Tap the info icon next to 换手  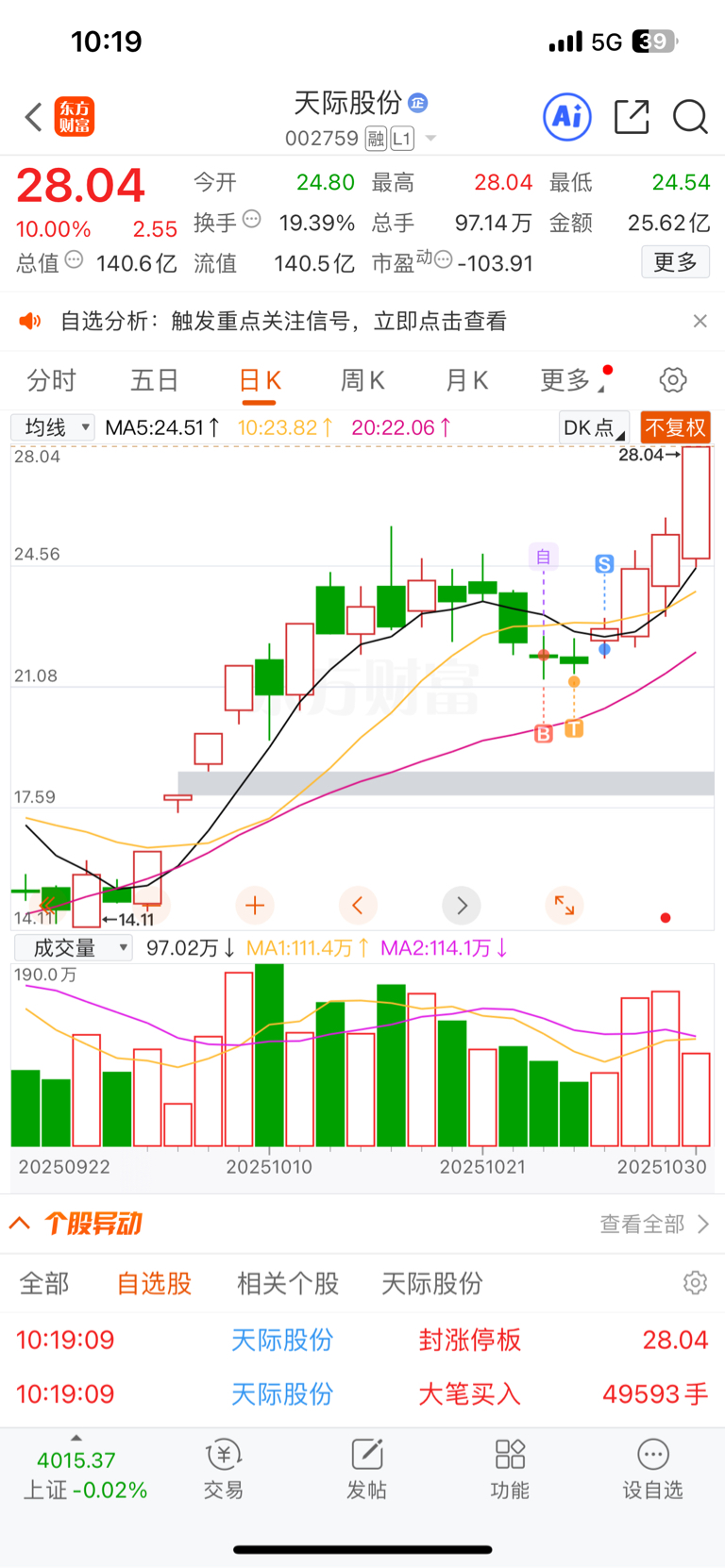[252, 220]
